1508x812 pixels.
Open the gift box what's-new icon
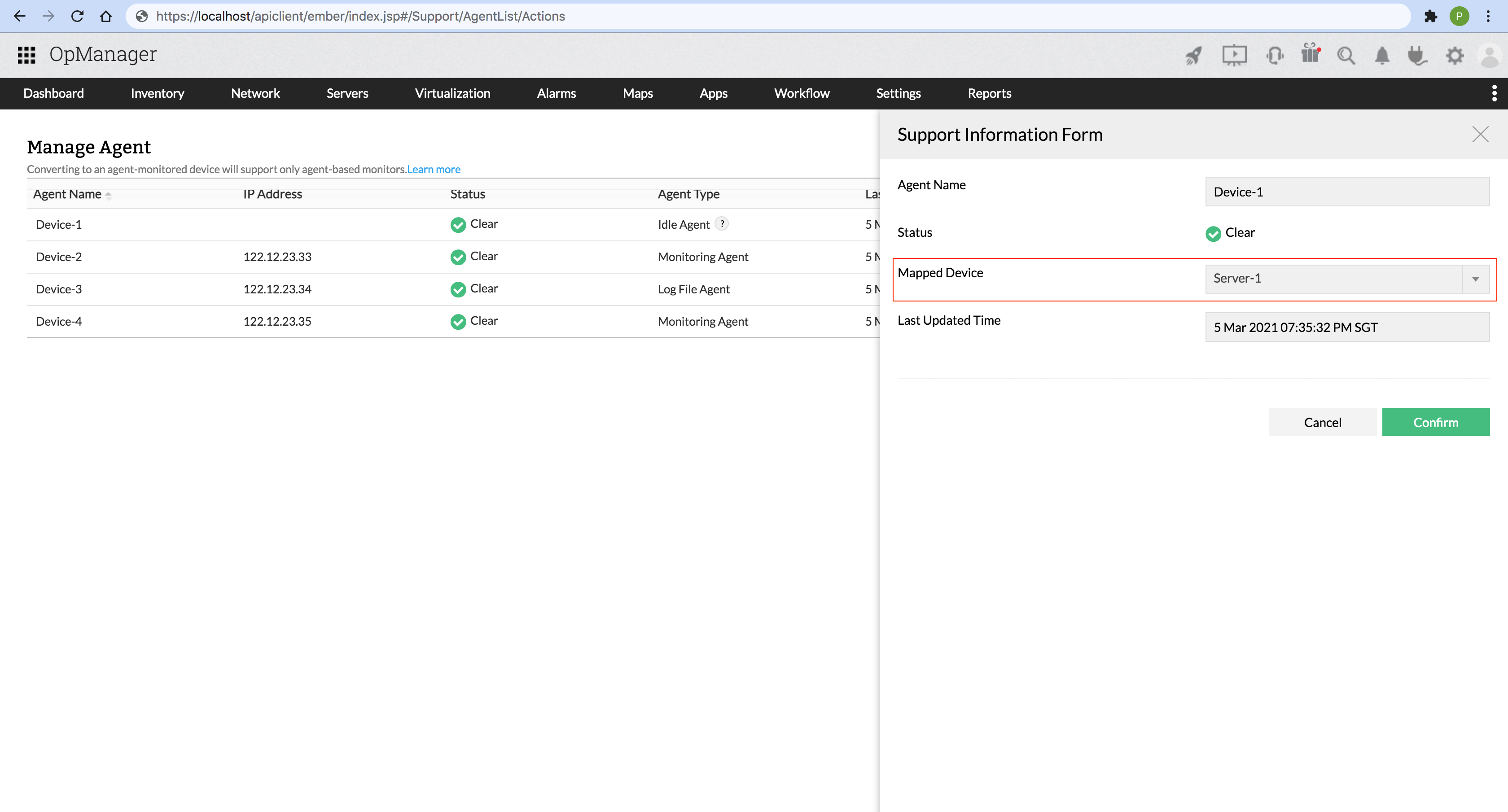tap(1310, 54)
